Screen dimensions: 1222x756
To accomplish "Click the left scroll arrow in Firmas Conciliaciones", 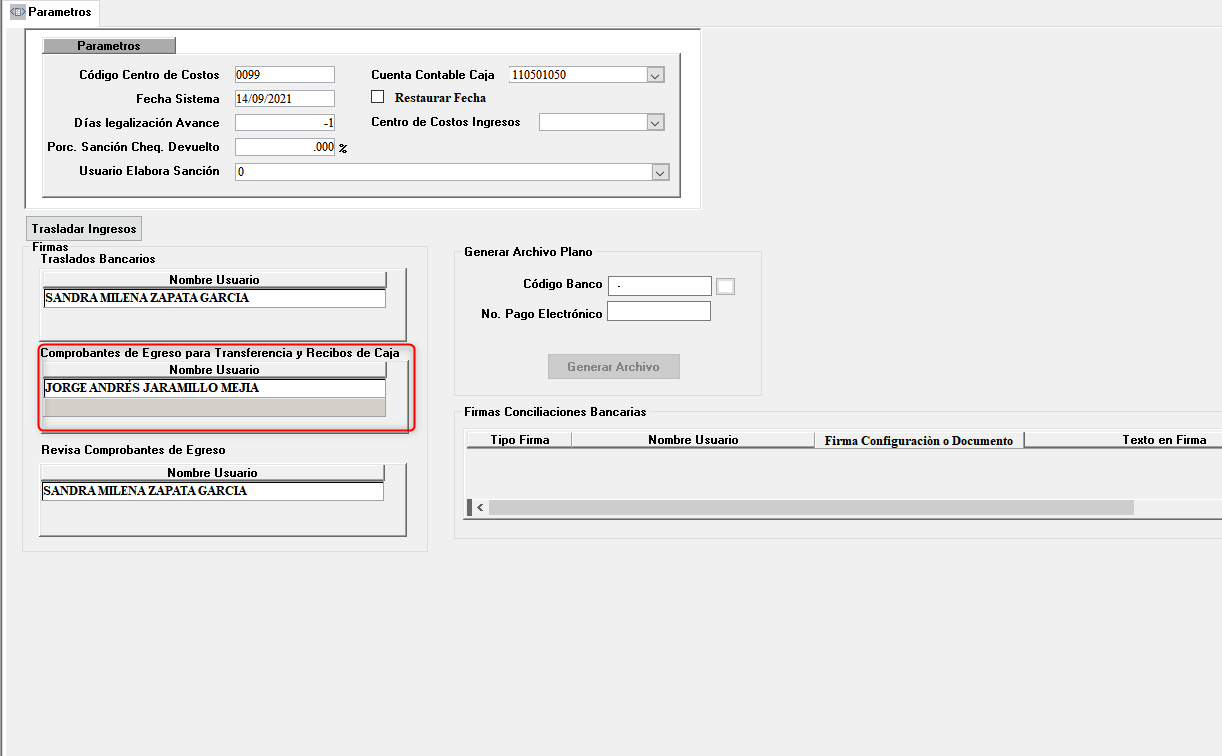I will (x=479, y=508).
